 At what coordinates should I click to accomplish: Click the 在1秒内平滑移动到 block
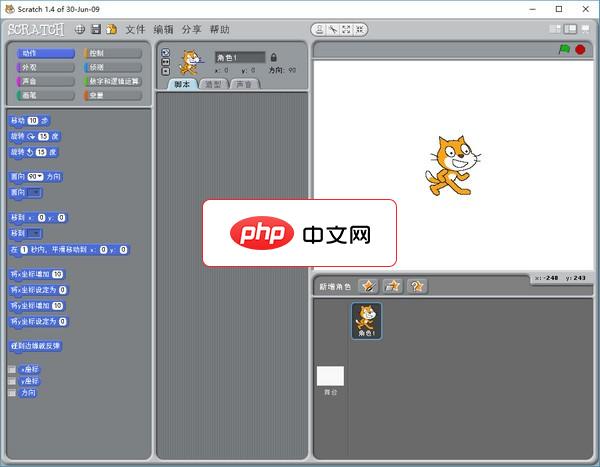[x=69, y=250]
